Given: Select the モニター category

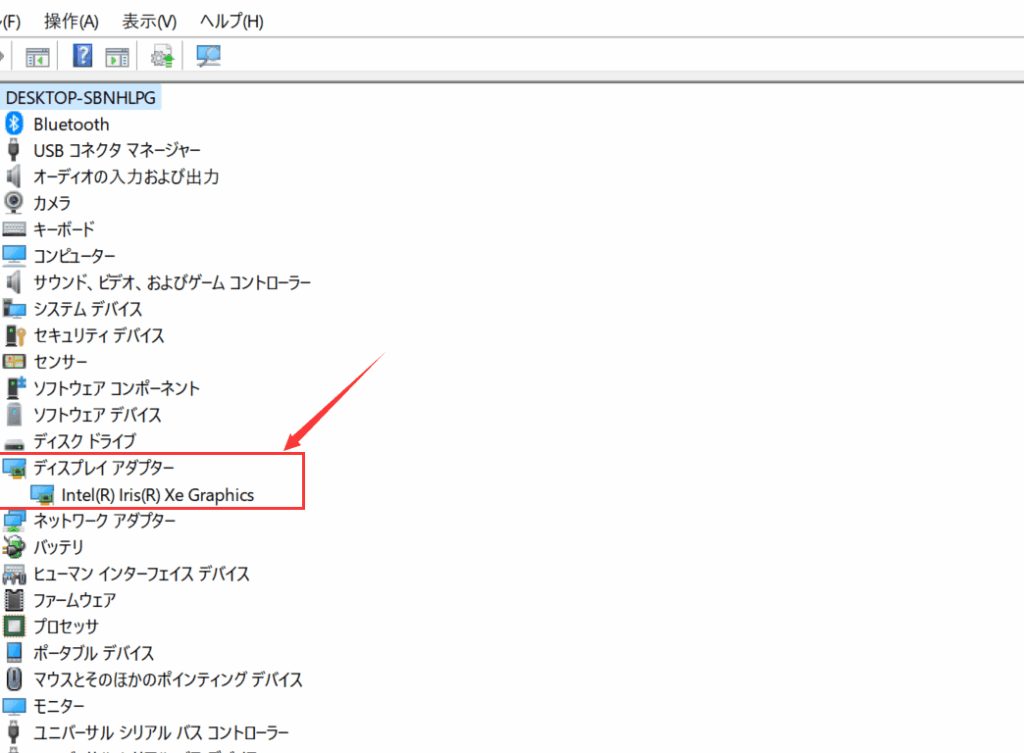Looking at the screenshot, I should [59, 706].
